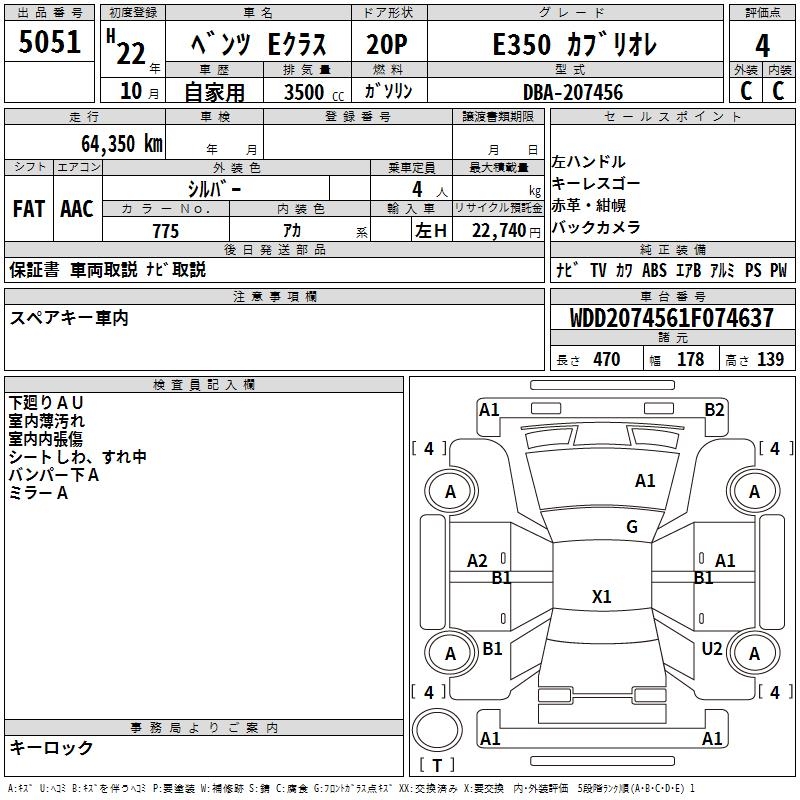Viewport: 800px width, 800px height.
Task: Select the inspector note 下廻りAU
Action: 45,403
